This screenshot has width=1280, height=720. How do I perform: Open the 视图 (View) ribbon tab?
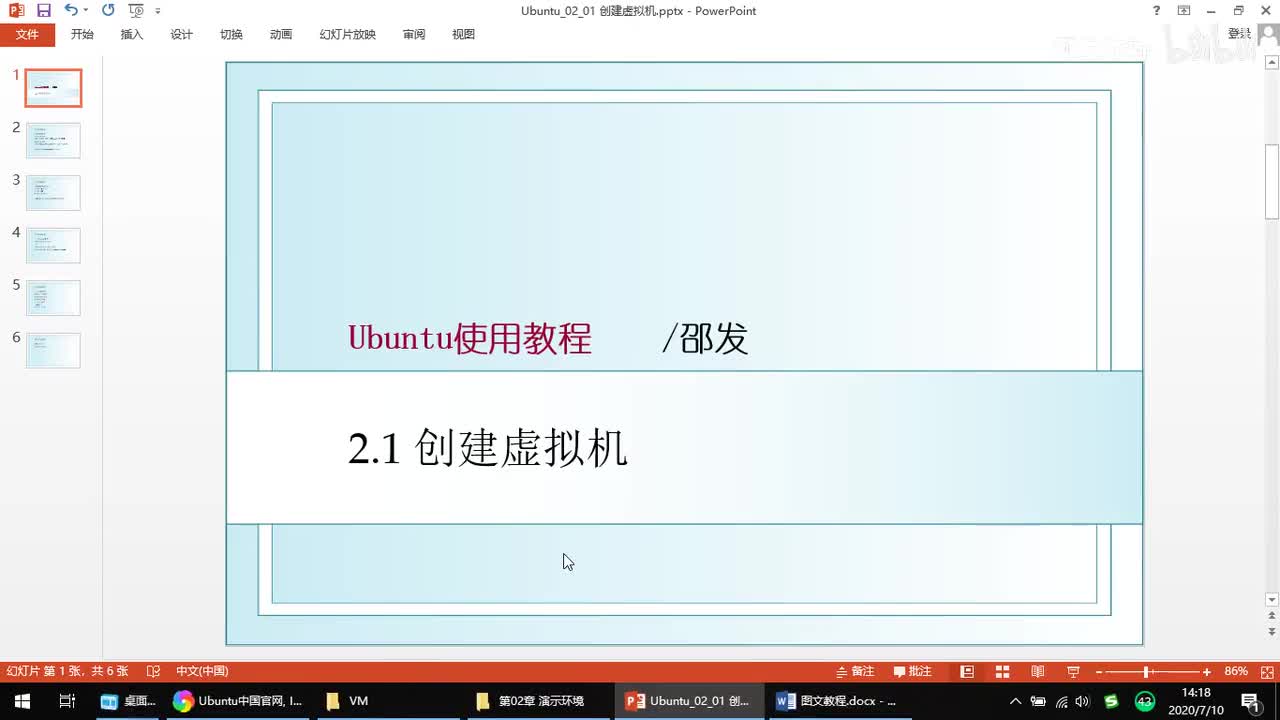463,34
